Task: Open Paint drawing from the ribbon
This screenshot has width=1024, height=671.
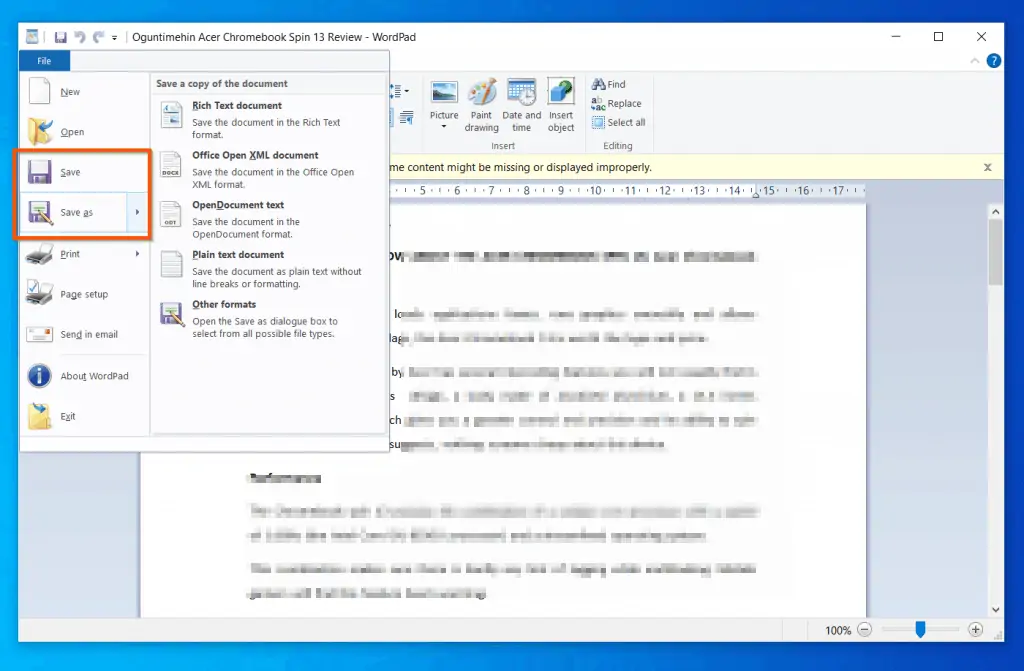Action: 481,105
